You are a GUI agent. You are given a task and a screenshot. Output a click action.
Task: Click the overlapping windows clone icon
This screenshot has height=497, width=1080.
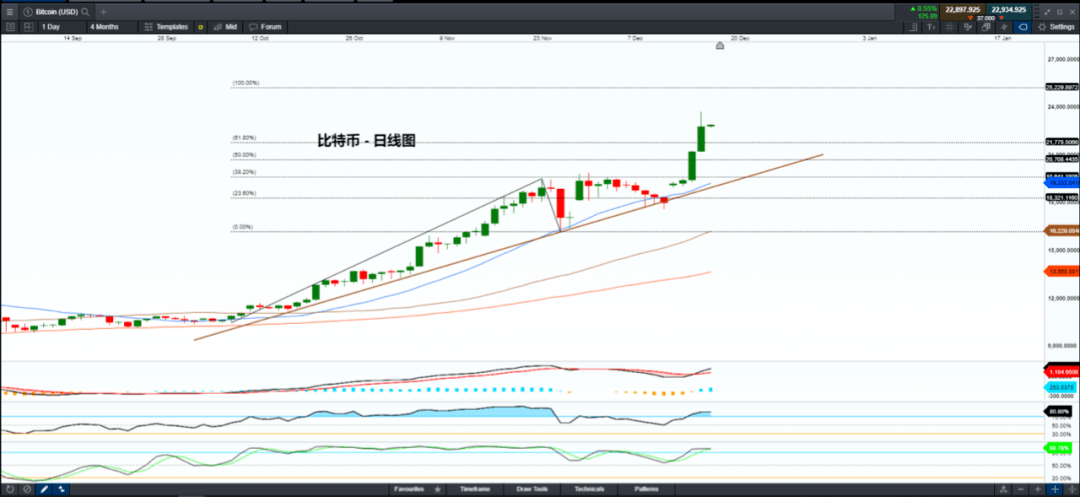(x=986, y=27)
